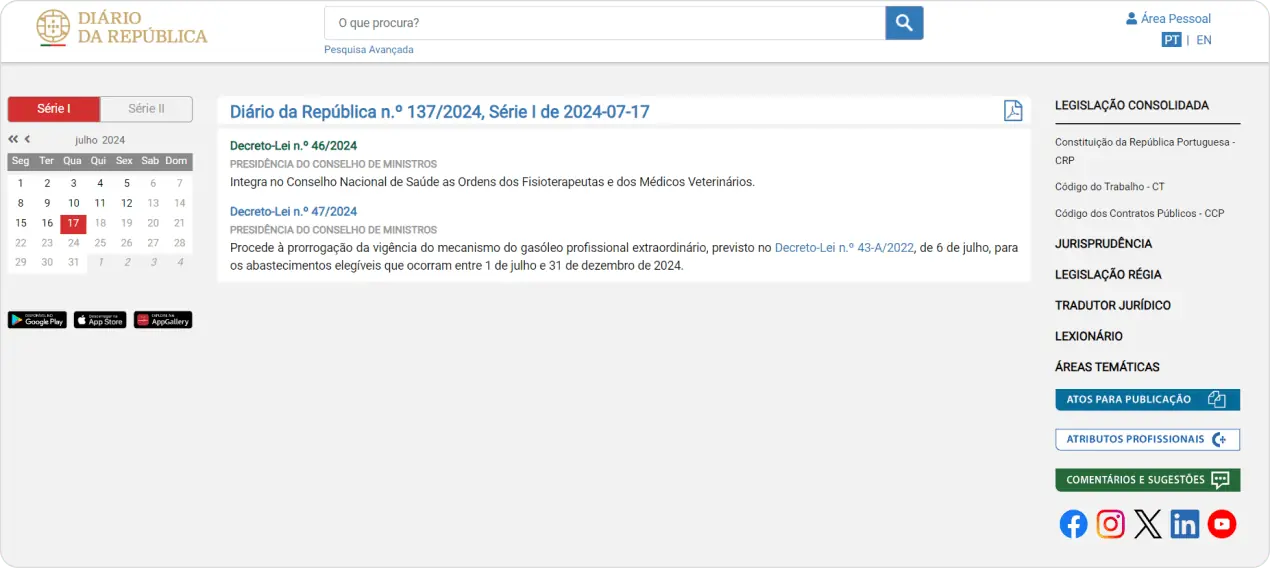The height and width of the screenshot is (568, 1270).
Task: Open Lexionário menu item
Action: [x=1089, y=337]
